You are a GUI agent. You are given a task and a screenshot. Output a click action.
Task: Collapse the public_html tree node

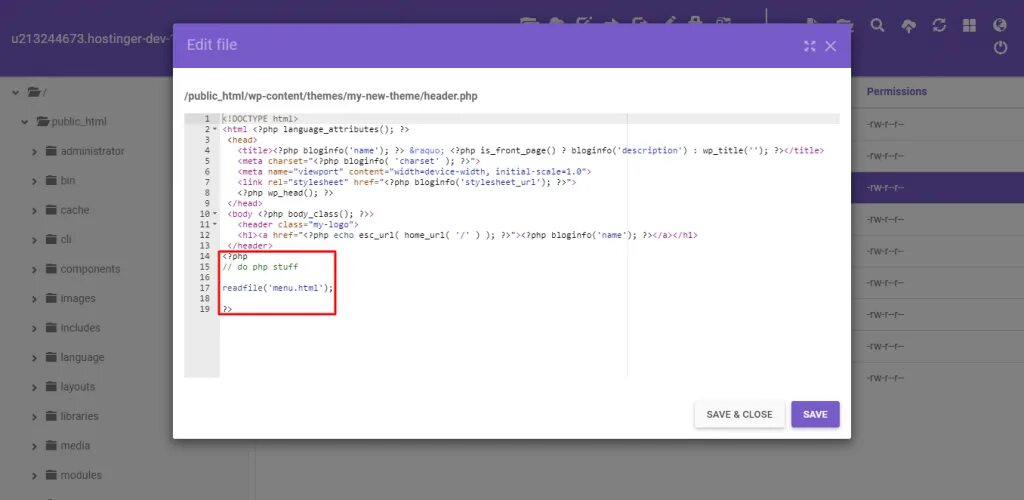(24, 121)
